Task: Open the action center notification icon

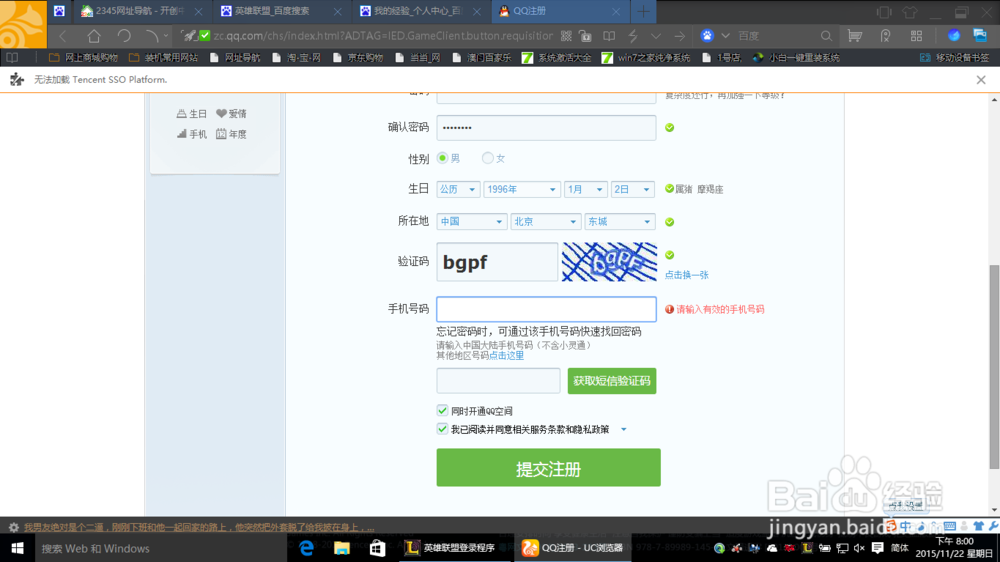Action: (x=878, y=548)
